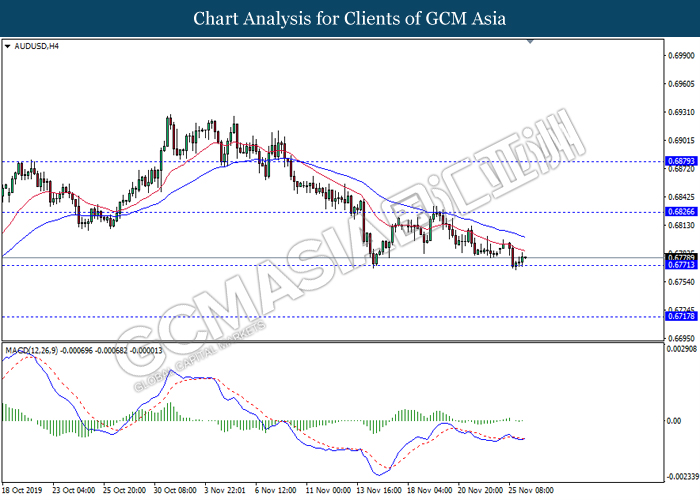
Task: Click the MACD scale value 0.002908
Action: (682, 348)
